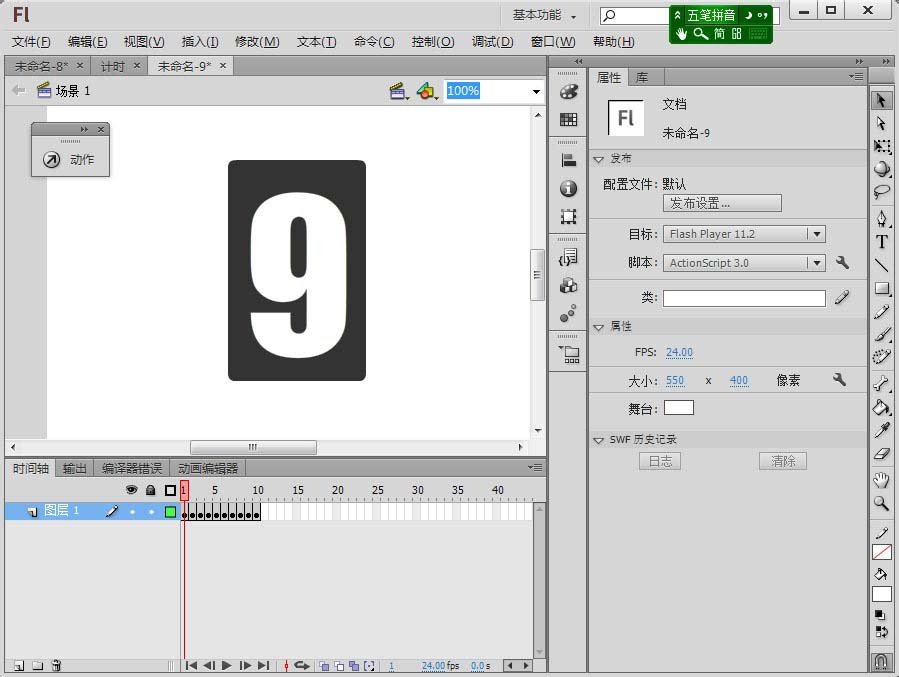Open the 控制(O) menu

point(433,42)
